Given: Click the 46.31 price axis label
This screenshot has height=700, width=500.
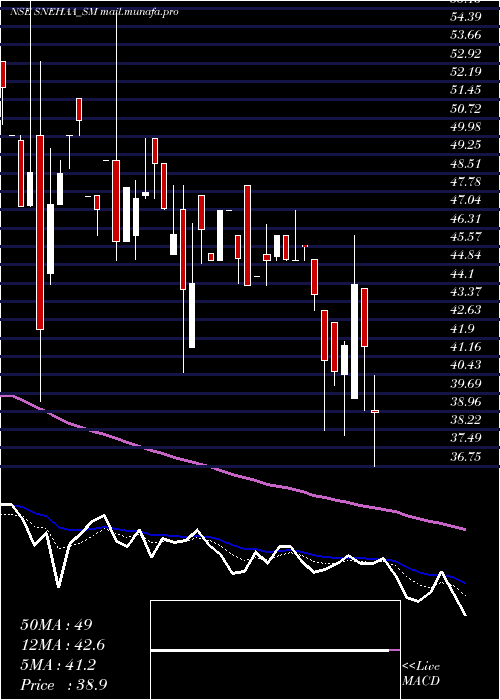Looking at the screenshot, I should (464, 218).
